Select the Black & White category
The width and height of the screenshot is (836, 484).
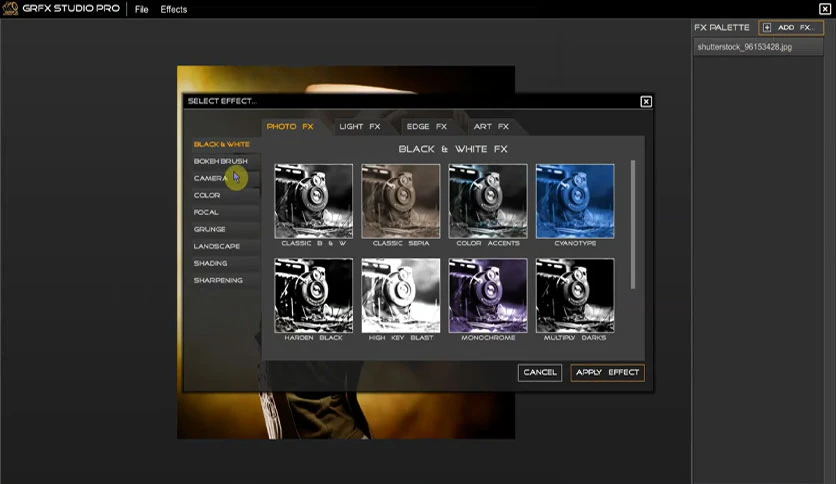(x=221, y=144)
